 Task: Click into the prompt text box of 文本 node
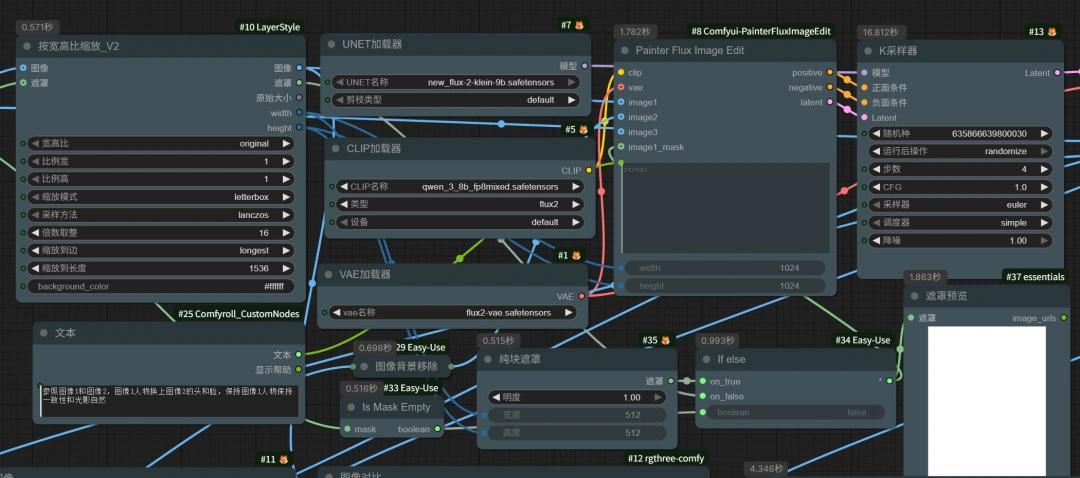tap(167, 400)
